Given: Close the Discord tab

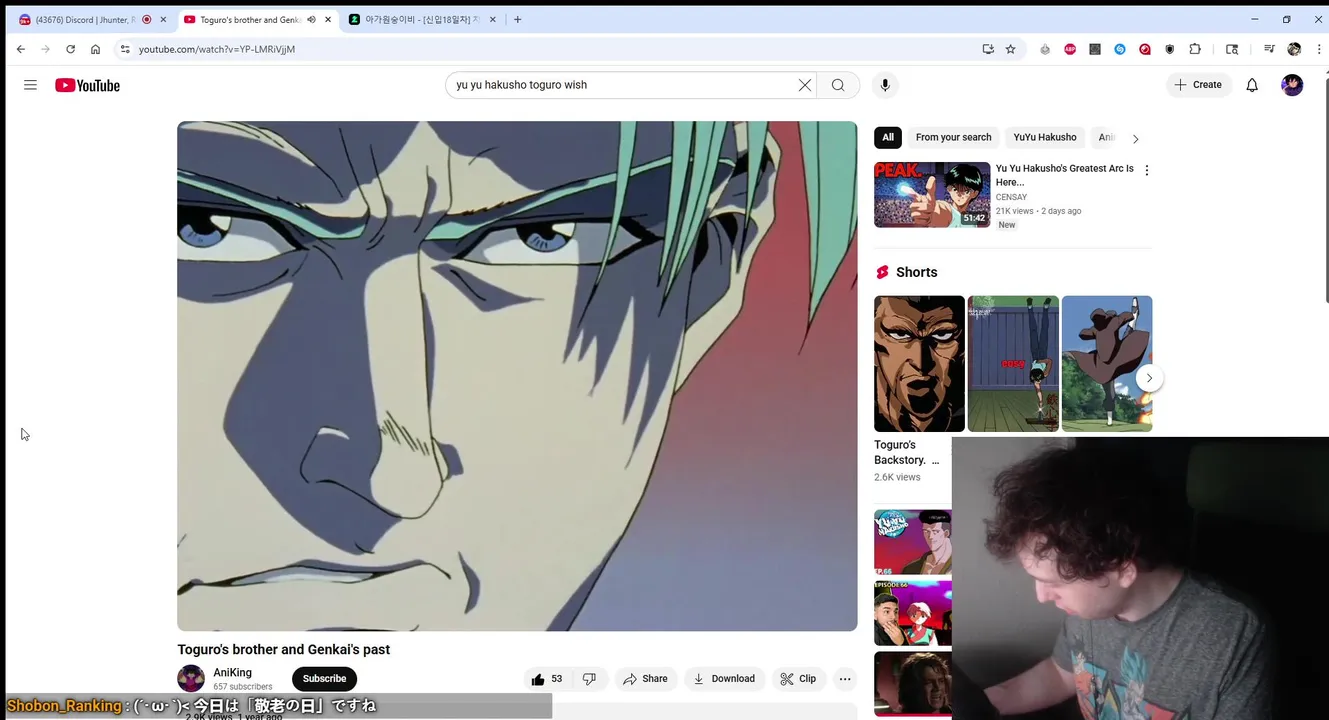Looking at the screenshot, I should click(x=163, y=20).
